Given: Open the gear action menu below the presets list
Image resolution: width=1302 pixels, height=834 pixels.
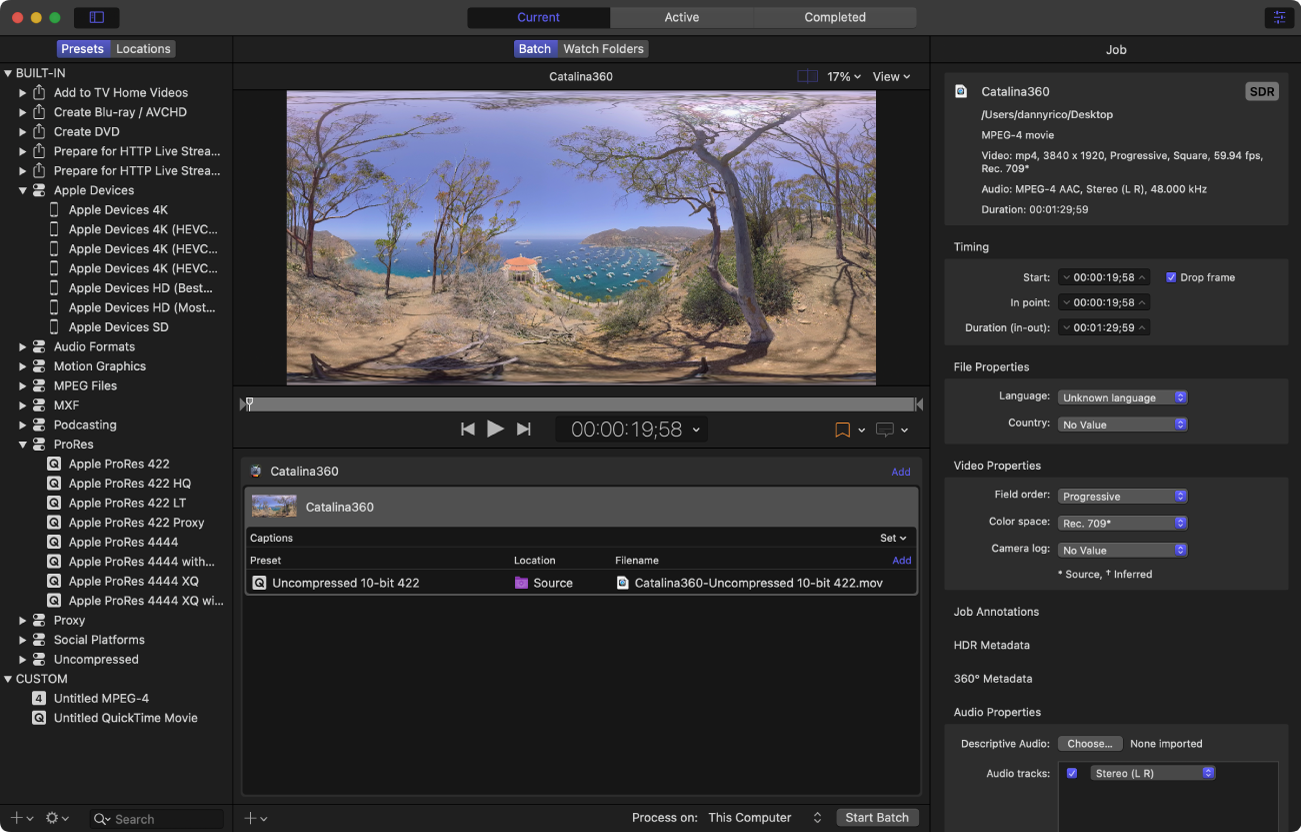Looking at the screenshot, I should [x=57, y=818].
